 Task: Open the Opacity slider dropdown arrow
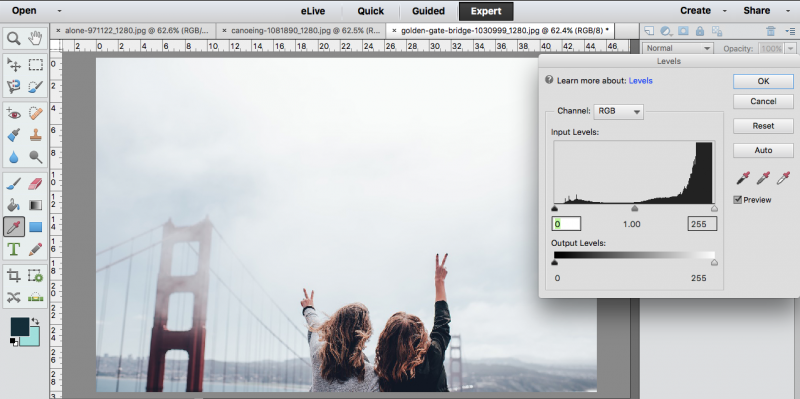click(790, 48)
